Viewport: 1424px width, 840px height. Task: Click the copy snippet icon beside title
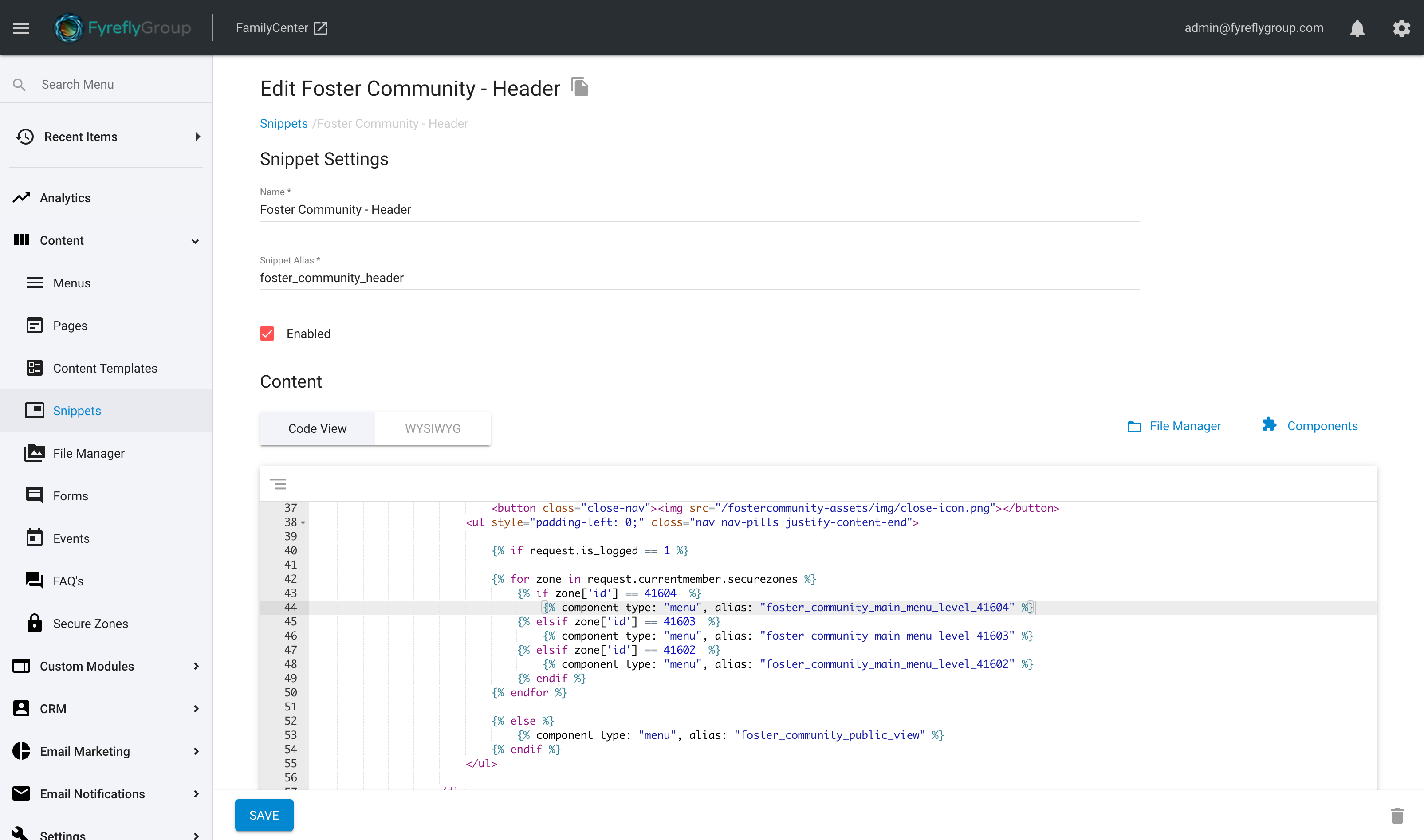point(580,87)
